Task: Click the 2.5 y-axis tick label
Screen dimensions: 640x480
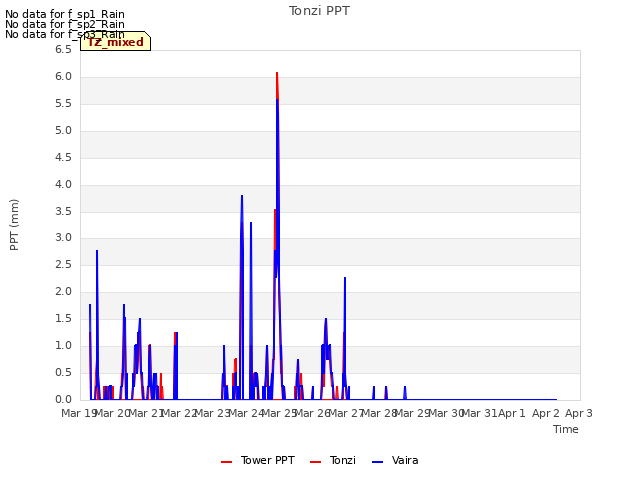Action: coord(63,264)
